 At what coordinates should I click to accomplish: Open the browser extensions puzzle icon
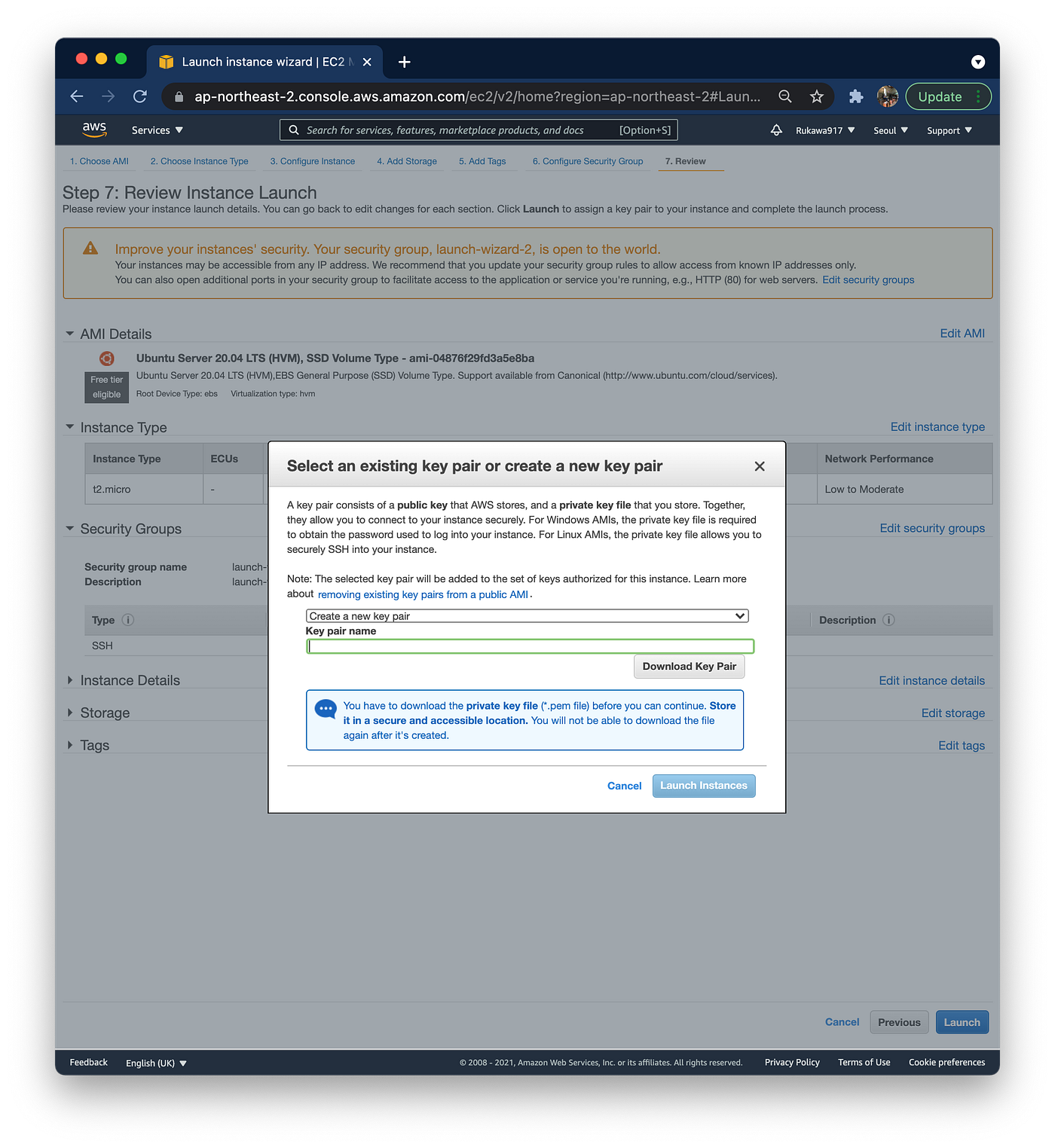coord(856,96)
